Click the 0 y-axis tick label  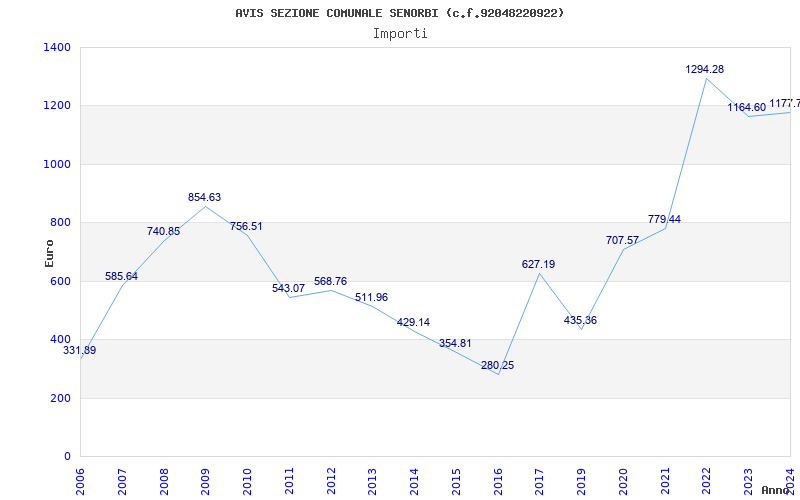click(x=67, y=457)
